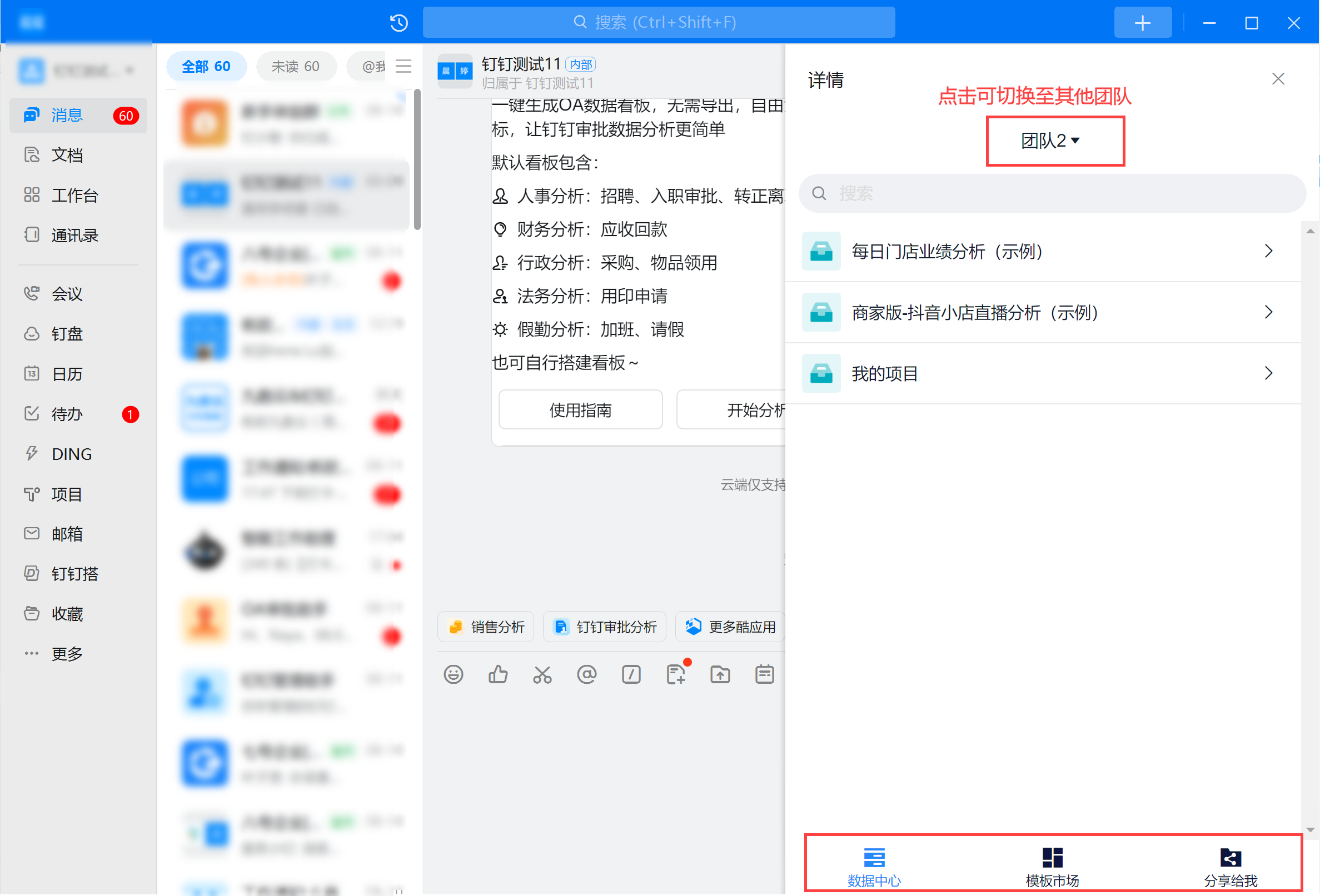Screen dimensions: 1320x896
Task: Open 消息 in the left sidebar
Action: (x=78, y=116)
